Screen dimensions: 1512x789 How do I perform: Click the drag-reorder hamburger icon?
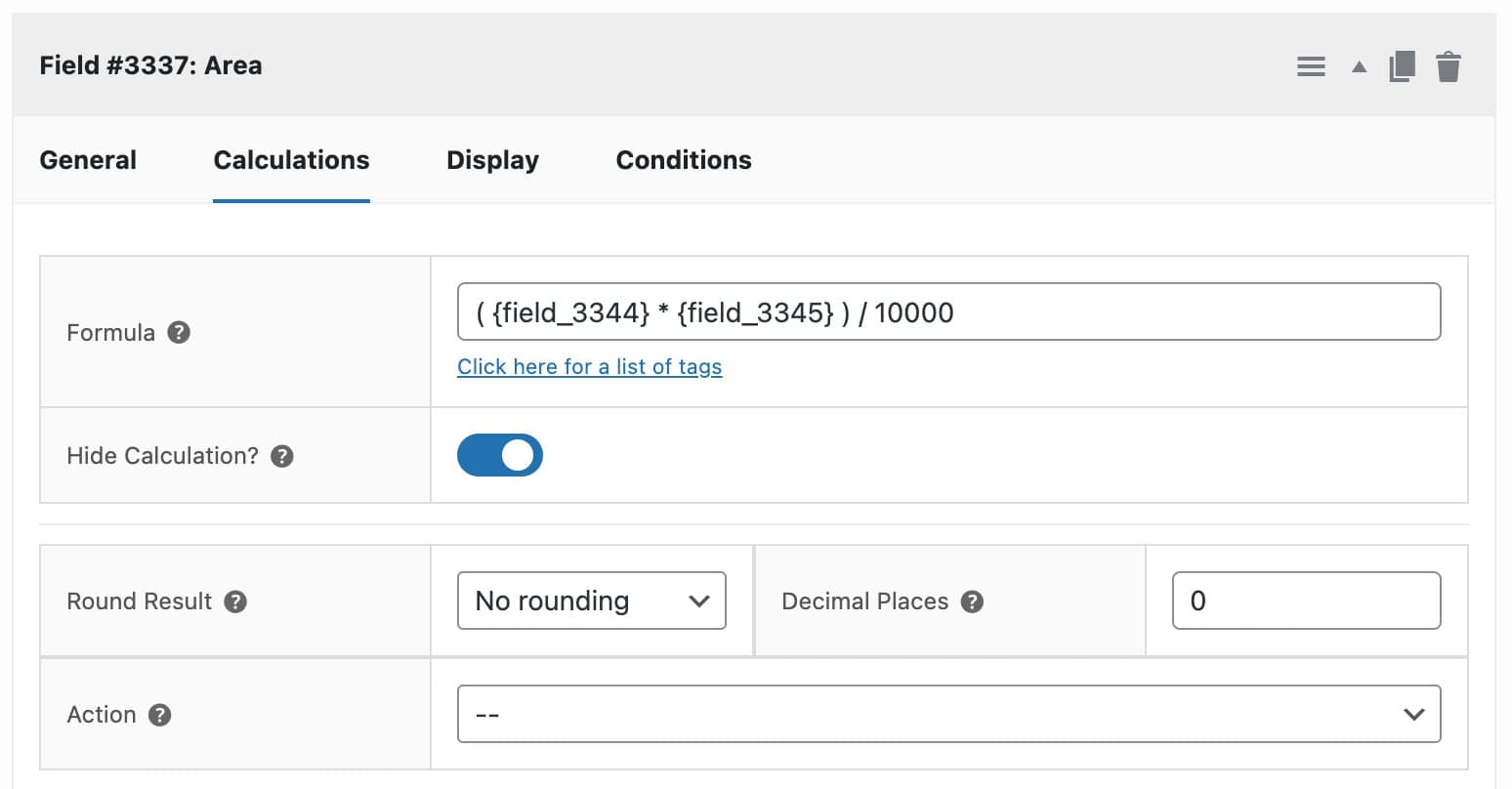click(1311, 66)
